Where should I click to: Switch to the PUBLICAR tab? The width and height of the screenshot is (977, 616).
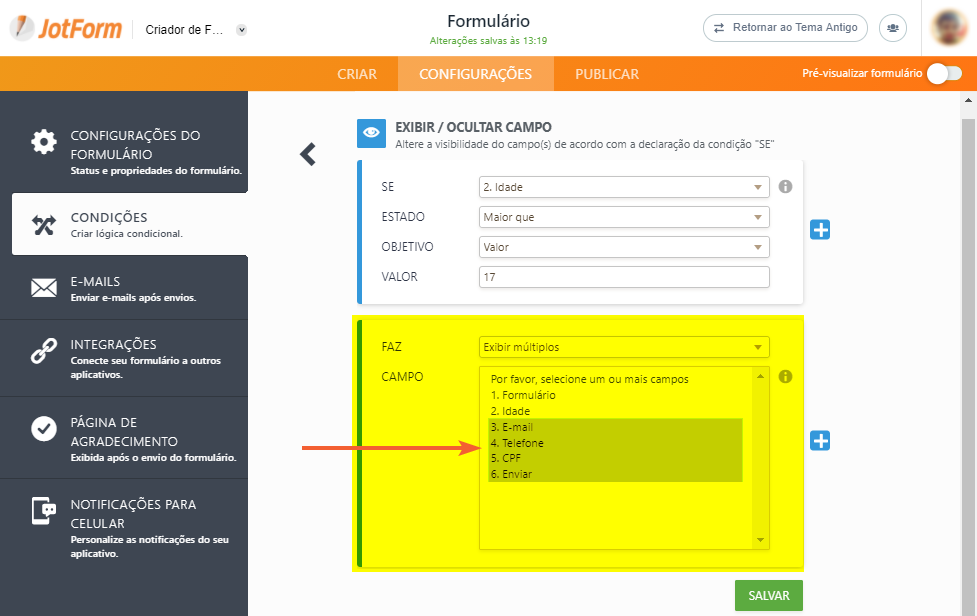click(x=607, y=74)
